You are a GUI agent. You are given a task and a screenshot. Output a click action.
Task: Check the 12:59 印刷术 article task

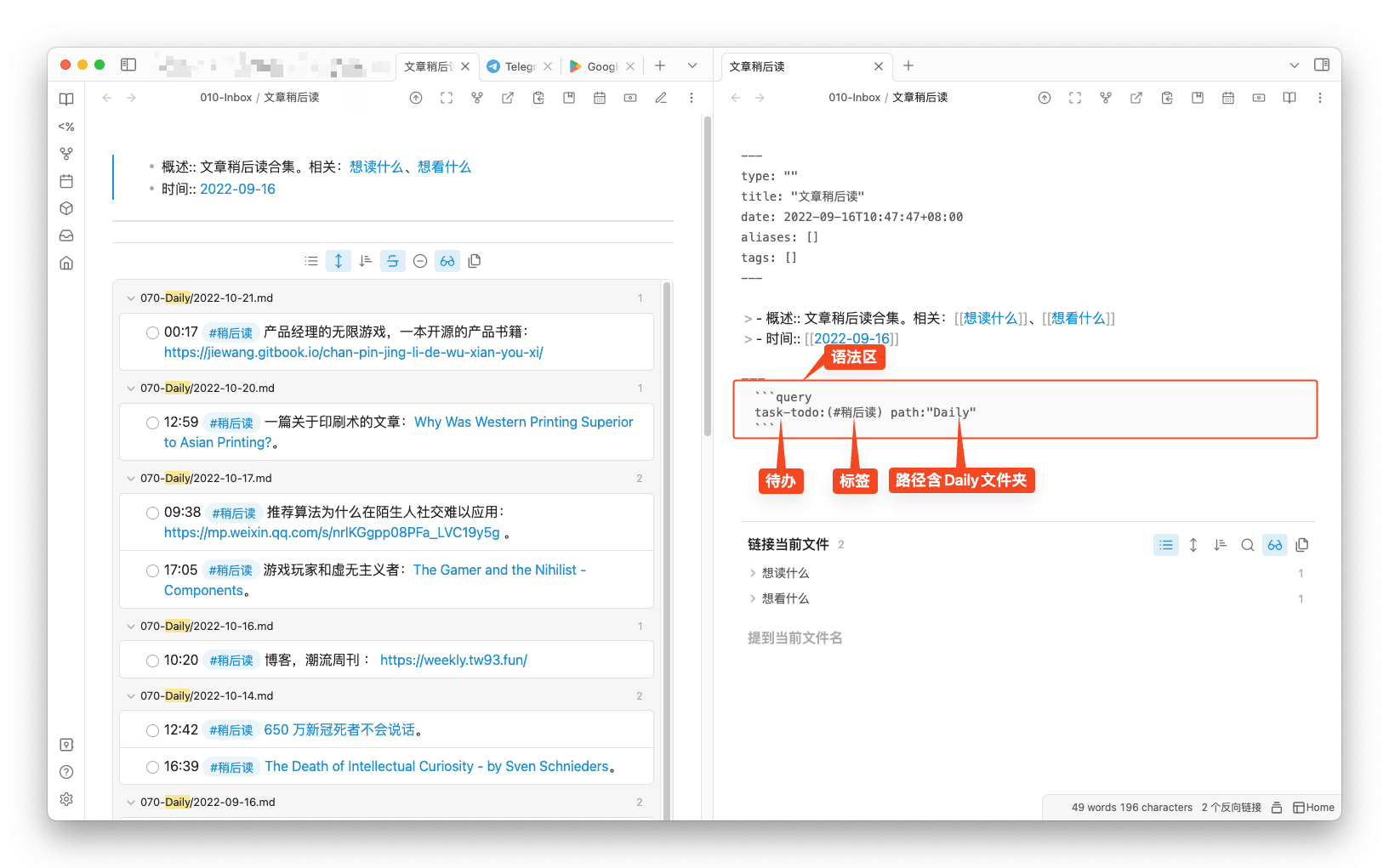[x=152, y=423]
